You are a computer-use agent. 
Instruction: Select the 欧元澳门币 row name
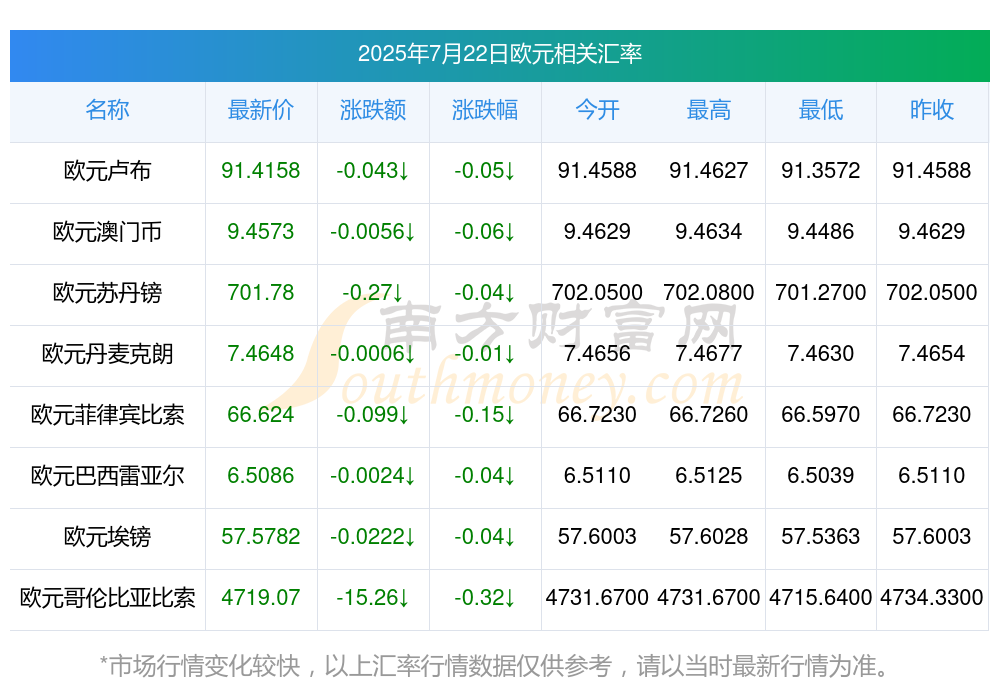click(x=107, y=232)
